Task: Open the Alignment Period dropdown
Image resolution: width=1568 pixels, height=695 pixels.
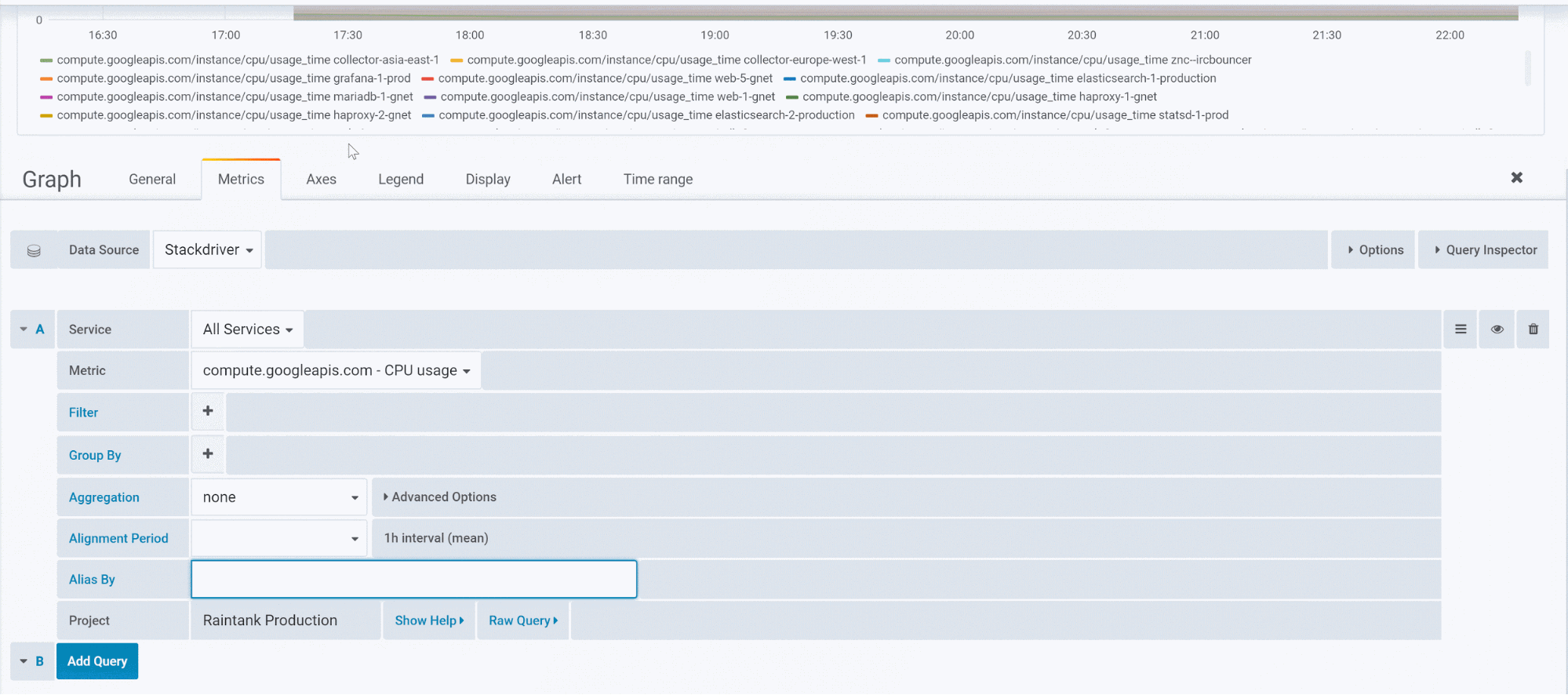Action: pyautogui.click(x=279, y=538)
